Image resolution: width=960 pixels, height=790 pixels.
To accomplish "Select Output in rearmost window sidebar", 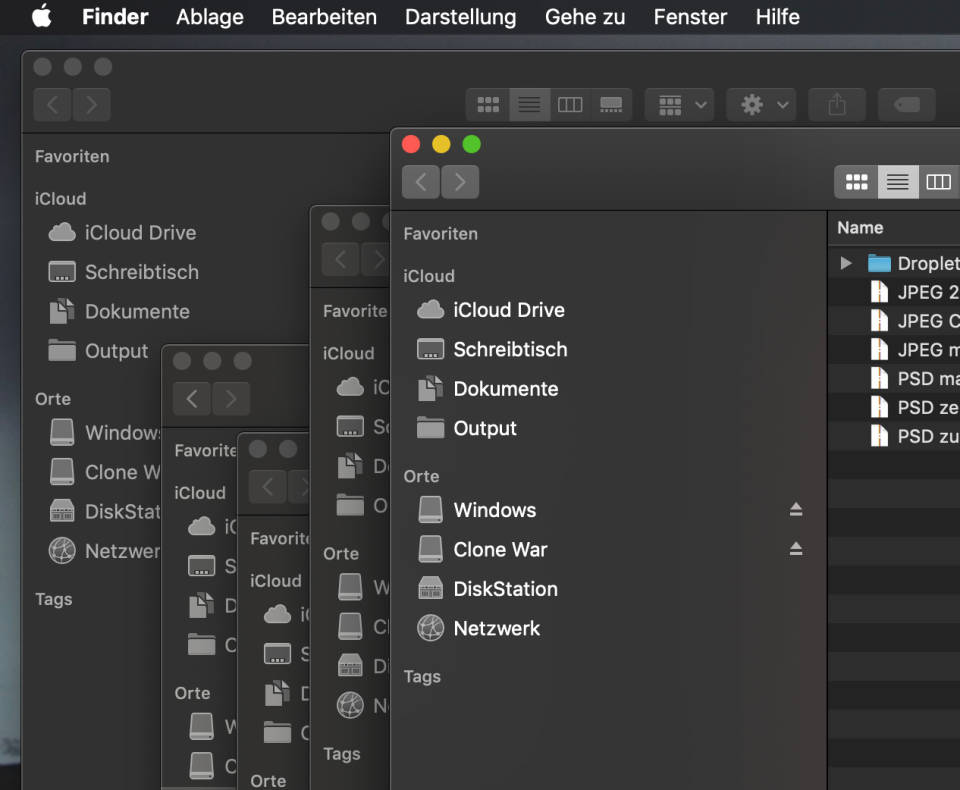I will (x=98, y=351).
